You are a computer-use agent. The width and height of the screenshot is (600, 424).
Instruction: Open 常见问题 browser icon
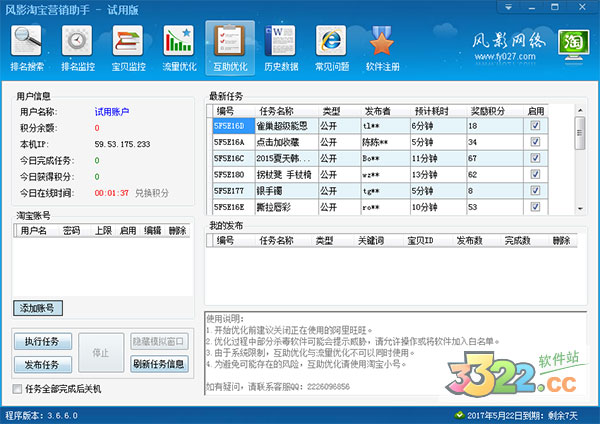click(330, 41)
